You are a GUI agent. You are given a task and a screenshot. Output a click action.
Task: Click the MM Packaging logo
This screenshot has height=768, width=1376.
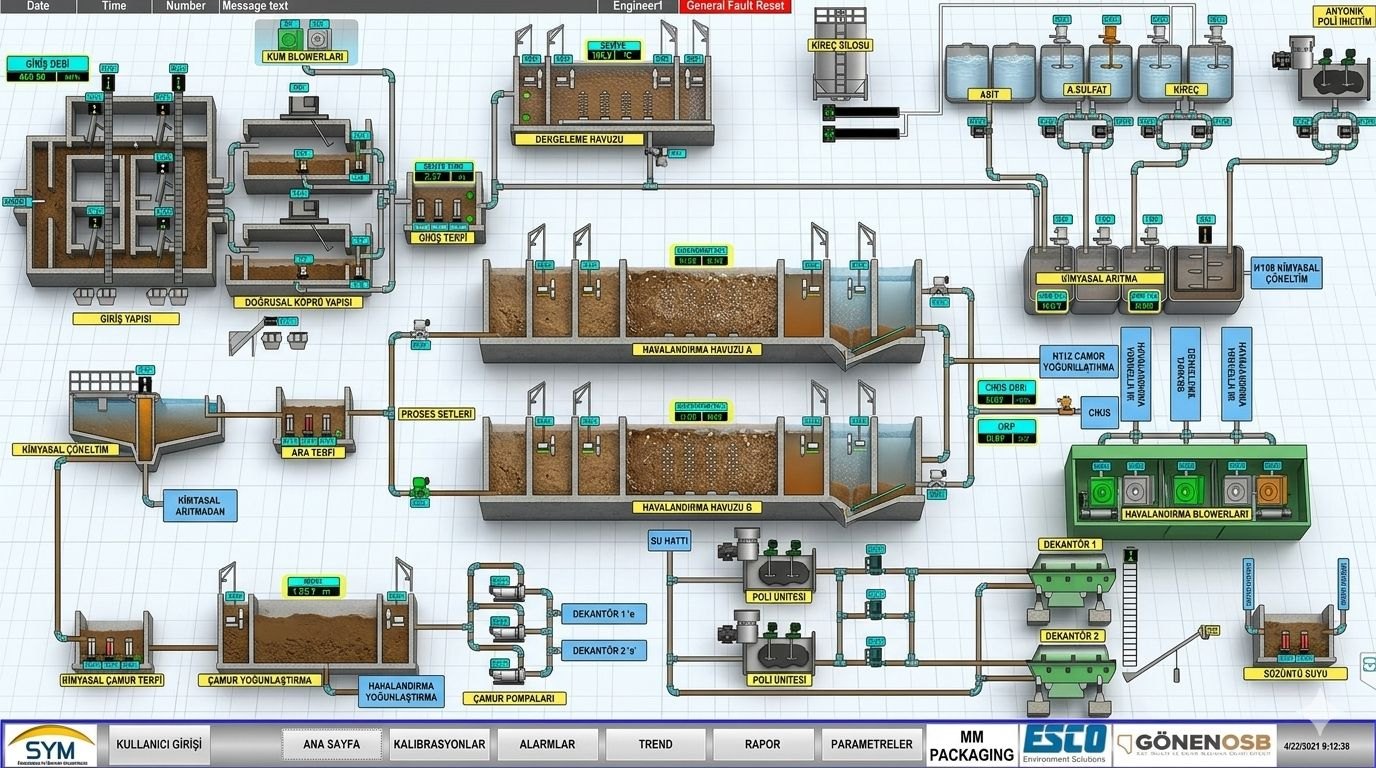[971, 744]
